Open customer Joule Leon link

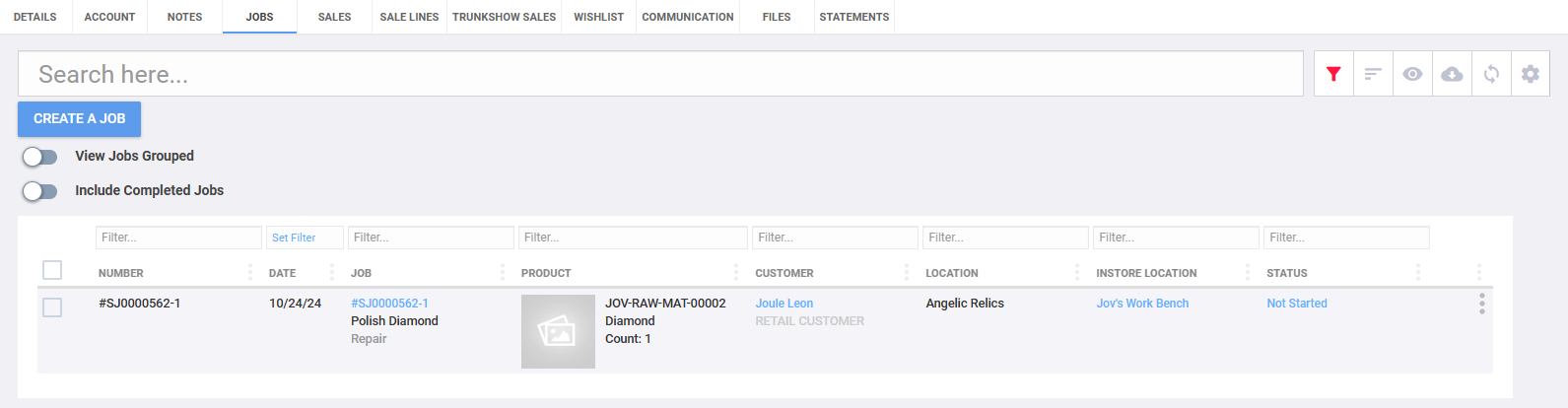pyautogui.click(x=784, y=304)
